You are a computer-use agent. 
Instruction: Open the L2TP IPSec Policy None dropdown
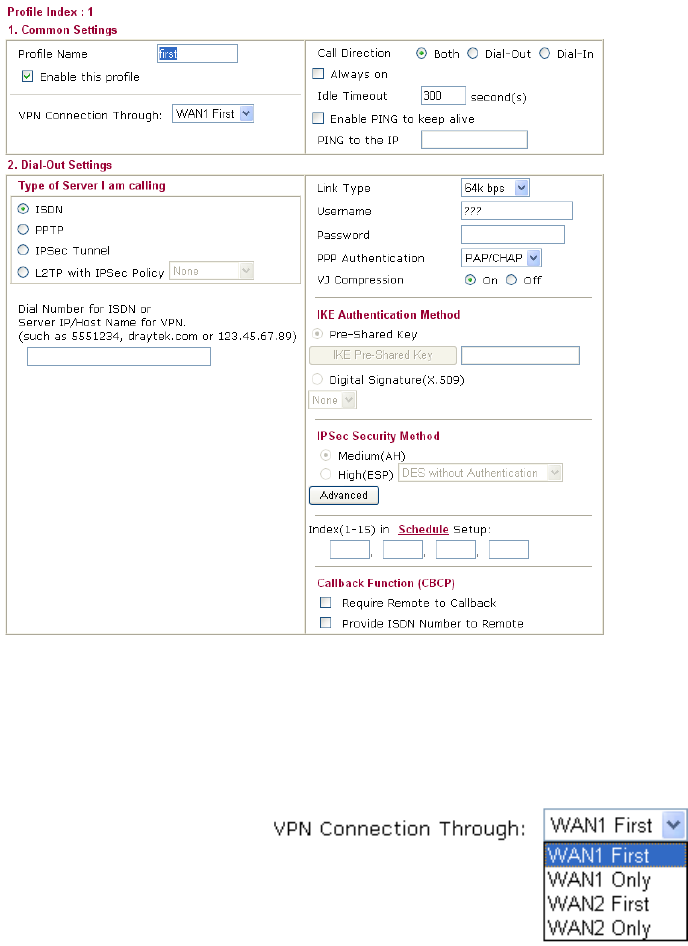coord(211,271)
